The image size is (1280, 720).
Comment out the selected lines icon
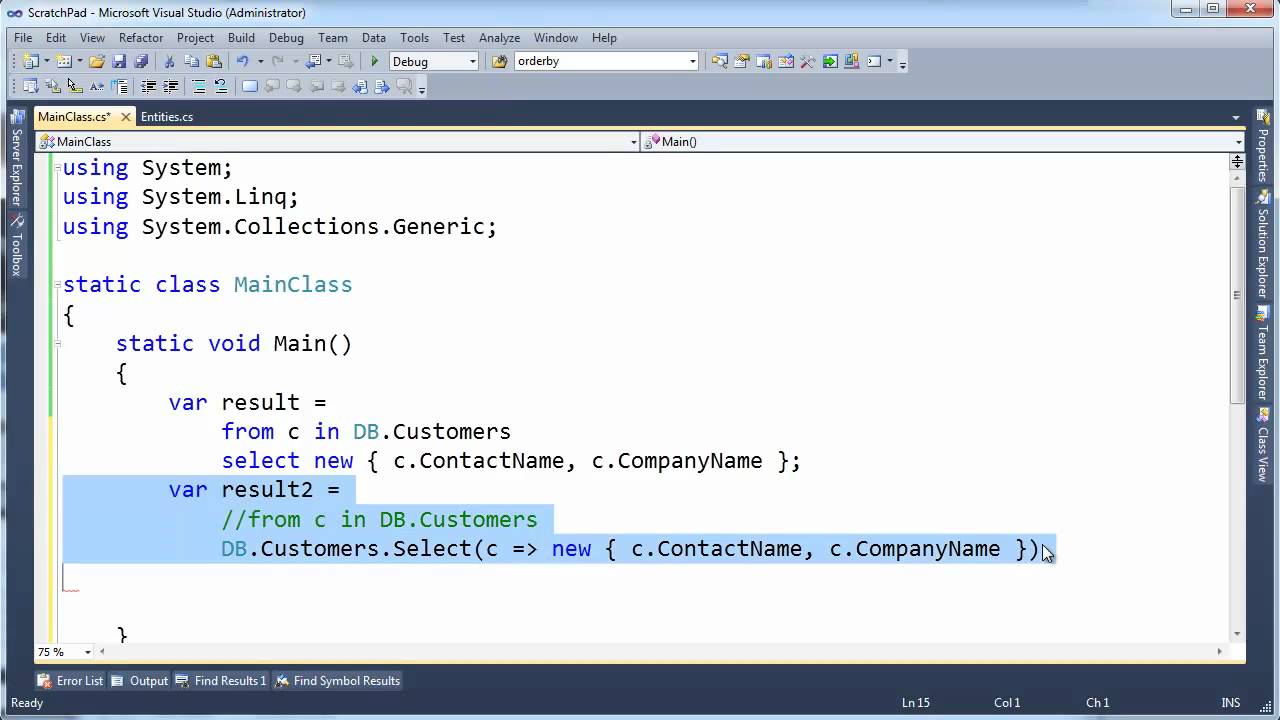point(199,87)
